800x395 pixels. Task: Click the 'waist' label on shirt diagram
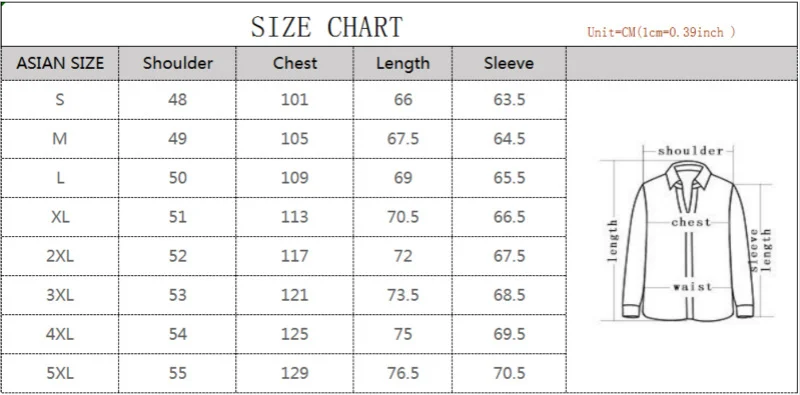coord(692,287)
